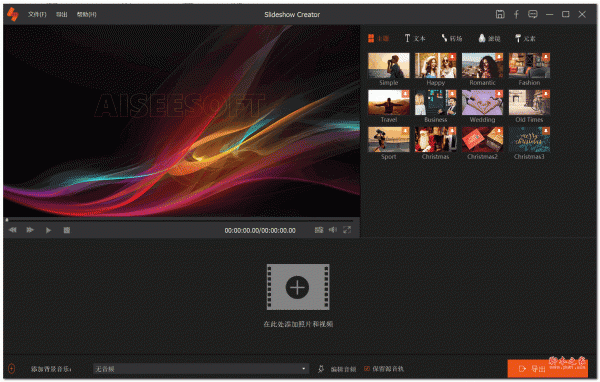Click the preview seek progress bar
The width and height of the screenshot is (600, 382).
180,220
